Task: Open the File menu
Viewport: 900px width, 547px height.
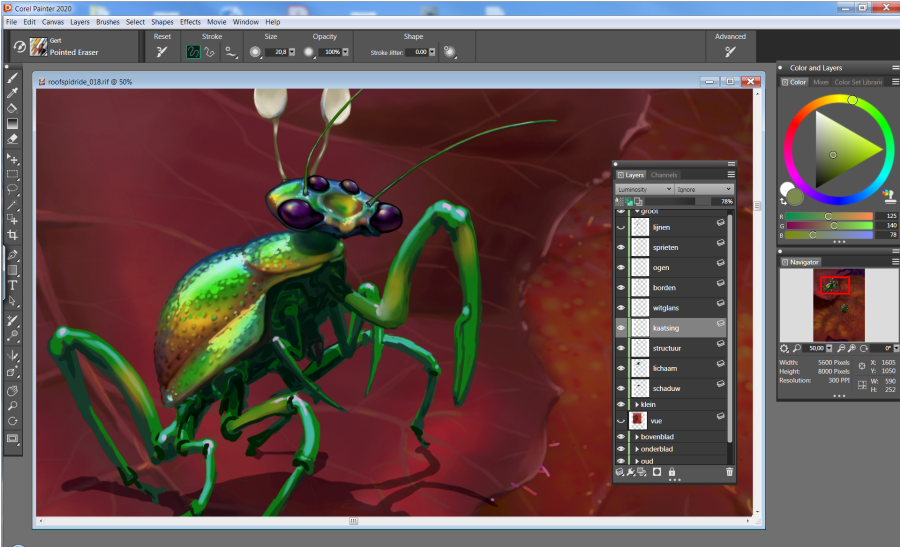Action: (x=11, y=22)
